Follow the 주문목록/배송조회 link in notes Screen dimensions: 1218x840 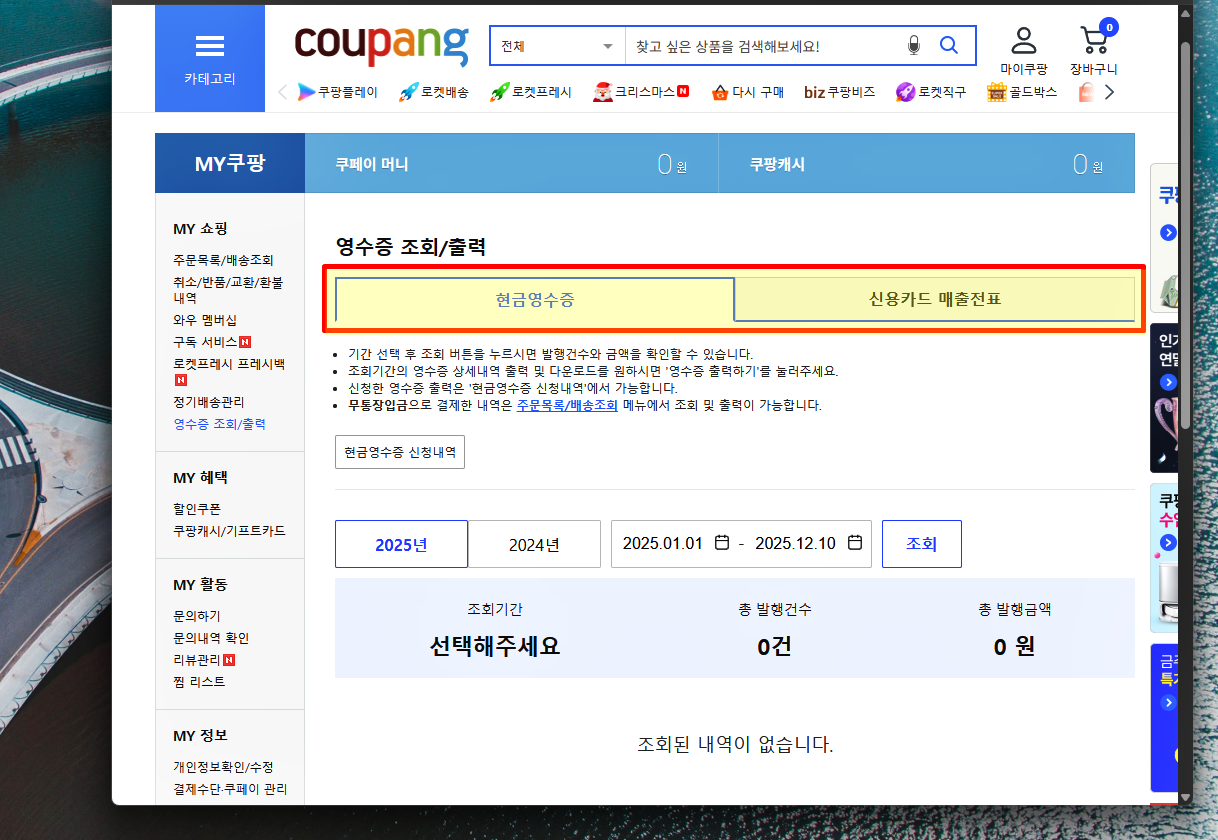[x=567, y=406]
